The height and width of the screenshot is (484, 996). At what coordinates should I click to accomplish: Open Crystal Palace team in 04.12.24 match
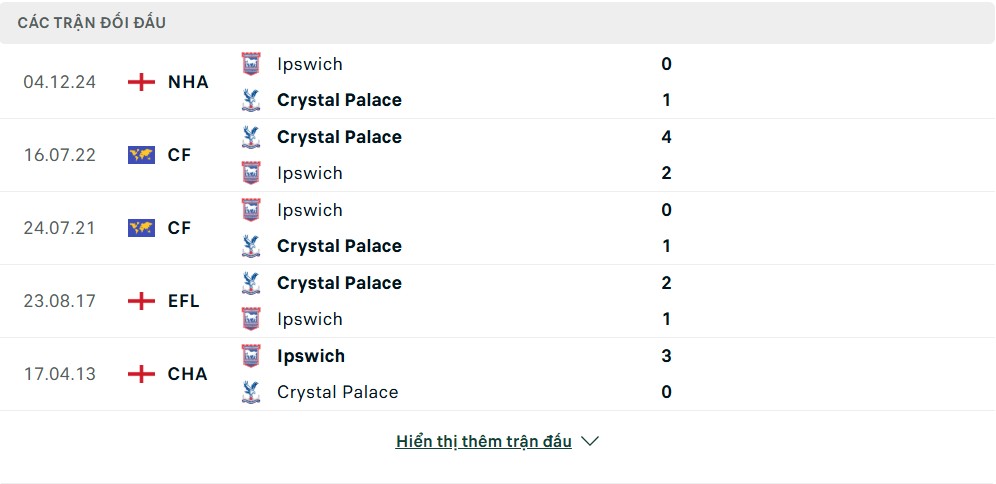(339, 100)
